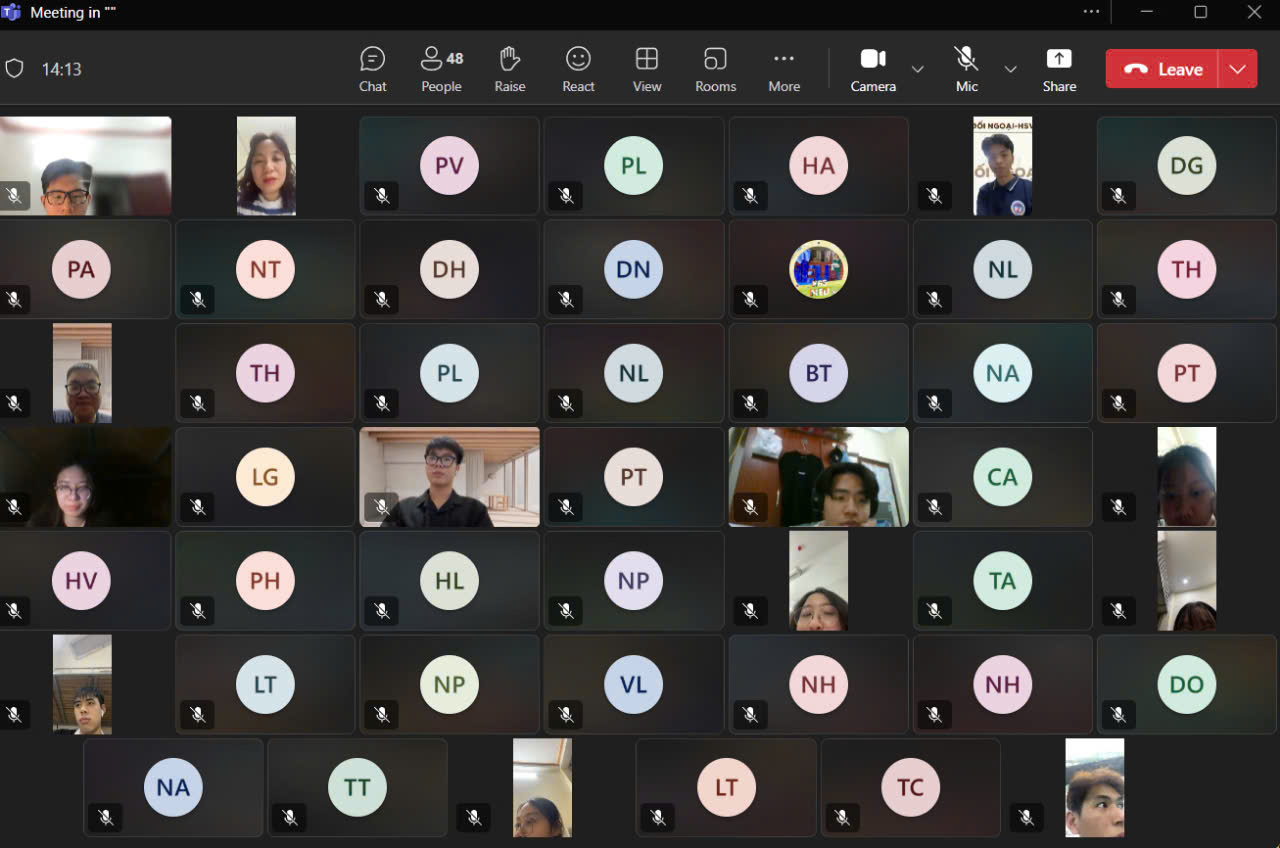Image resolution: width=1280 pixels, height=848 pixels.
Task: Click the DG participant avatar tile
Action: [1186, 166]
